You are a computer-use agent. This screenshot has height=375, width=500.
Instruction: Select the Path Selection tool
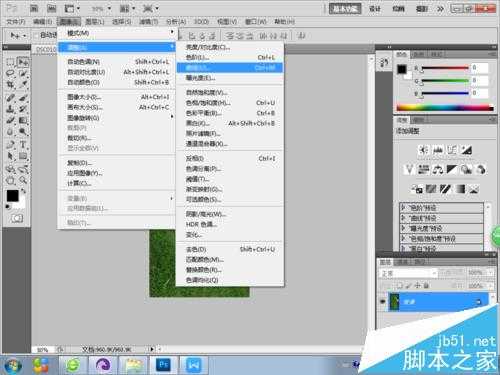click(10, 156)
